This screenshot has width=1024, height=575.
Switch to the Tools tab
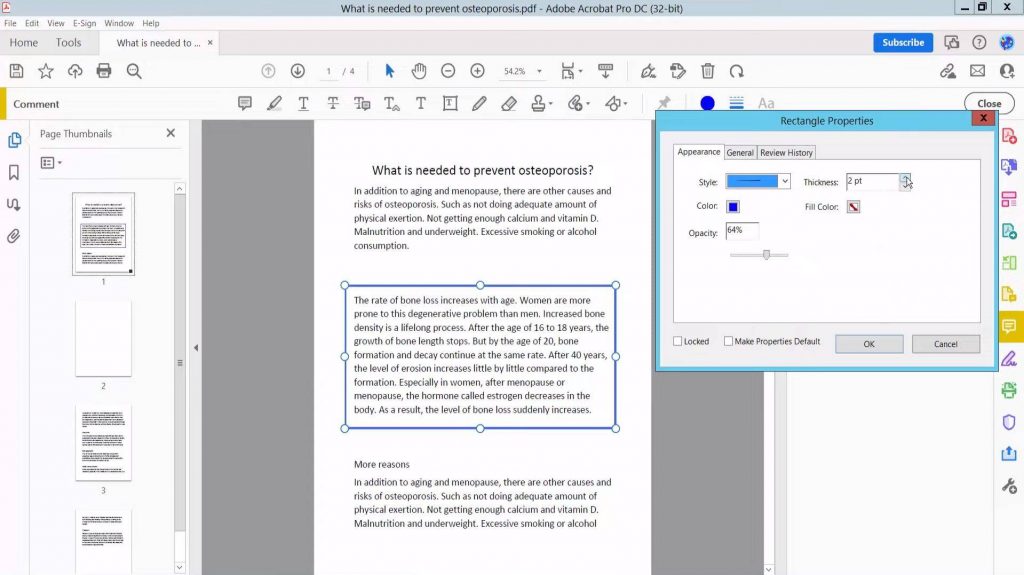(69, 42)
